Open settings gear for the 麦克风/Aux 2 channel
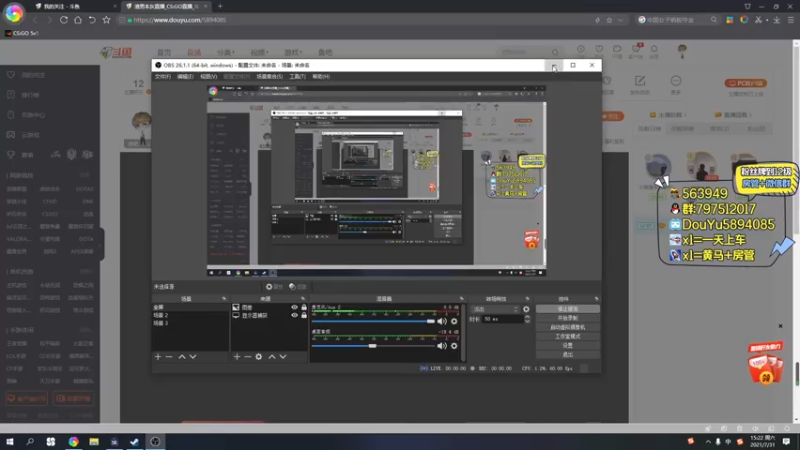 click(454, 321)
